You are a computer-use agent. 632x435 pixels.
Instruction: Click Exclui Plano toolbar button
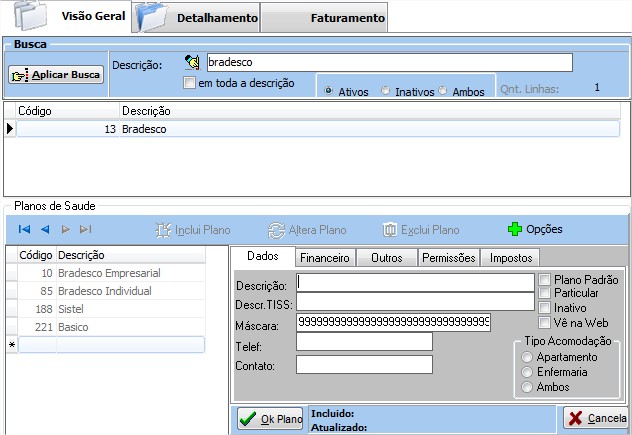(421, 229)
